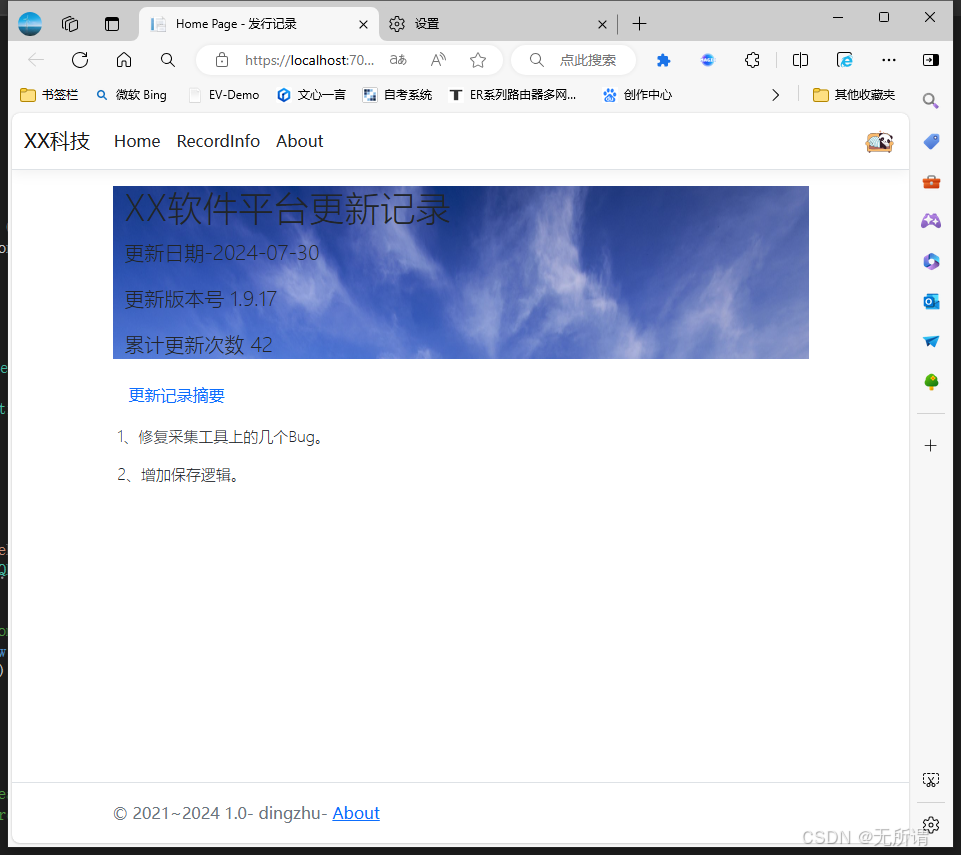Open the 文心一言 bookmark
The height and width of the screenshot is (855, 961).
(x=311, y=95)
